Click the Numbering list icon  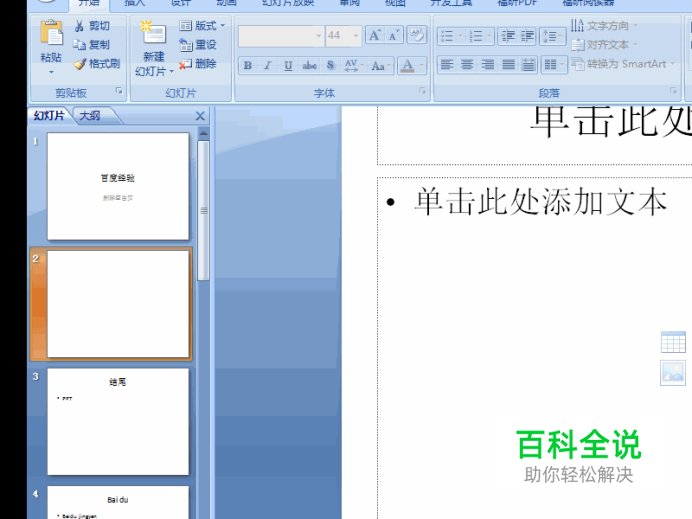pos(476,36)
